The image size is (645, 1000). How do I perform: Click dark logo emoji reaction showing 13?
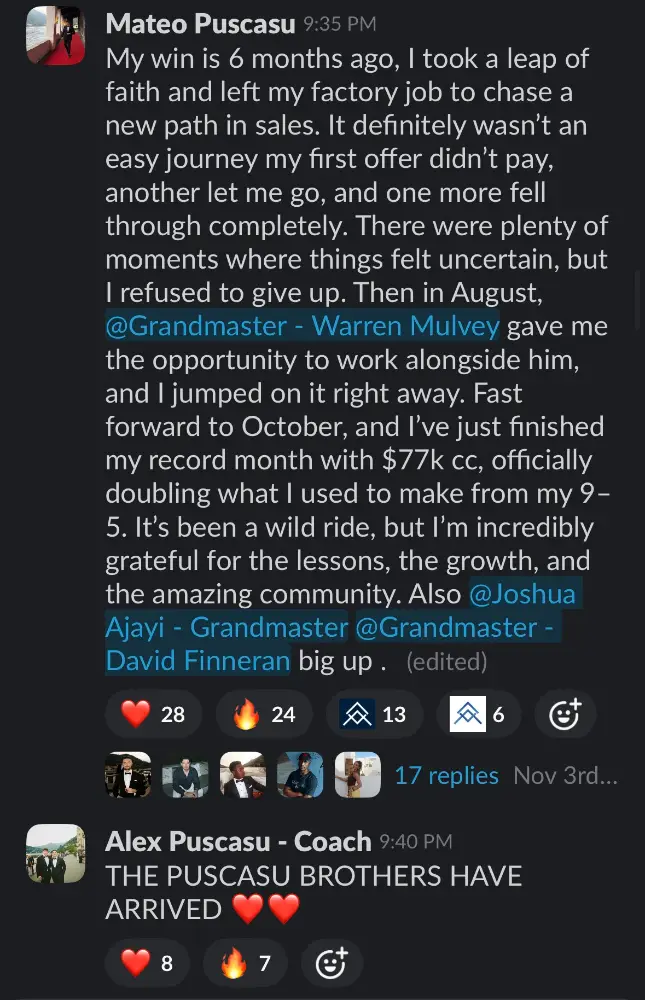point(373,714)
